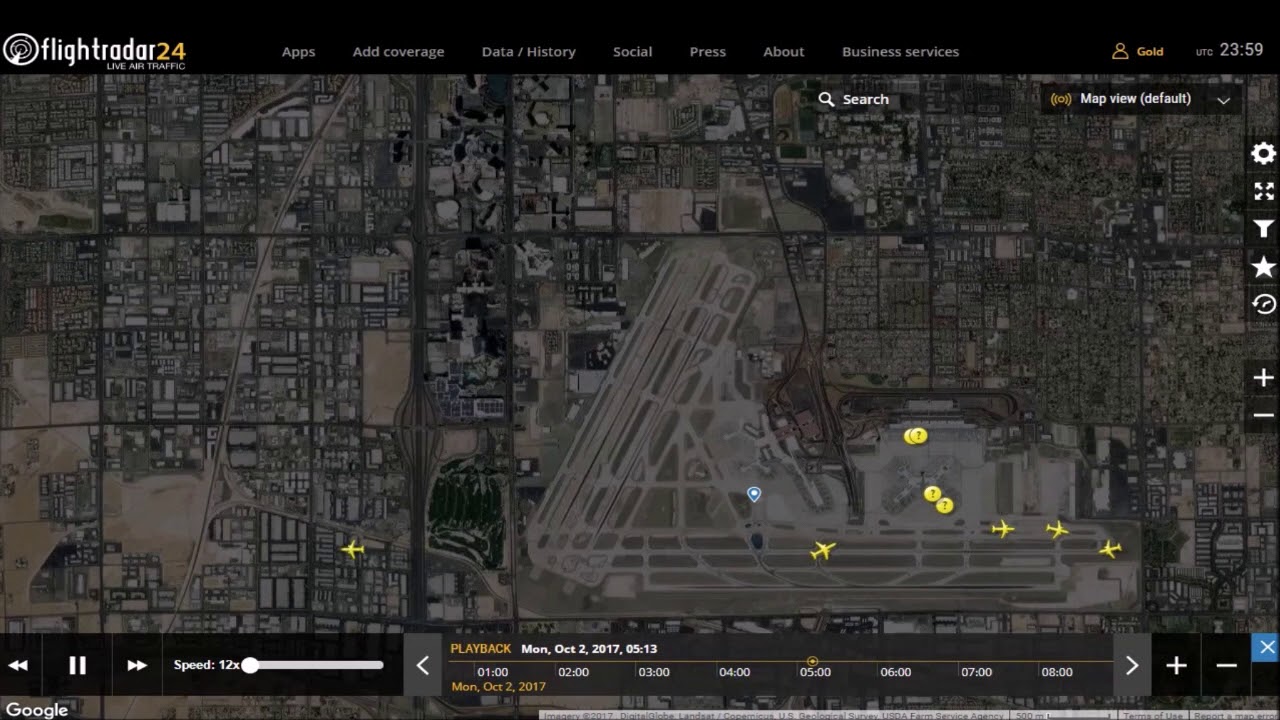Jump to 07:00 on the timeline
The height and width of the screenshot is (720, 1280).
[x=976, y=672]
